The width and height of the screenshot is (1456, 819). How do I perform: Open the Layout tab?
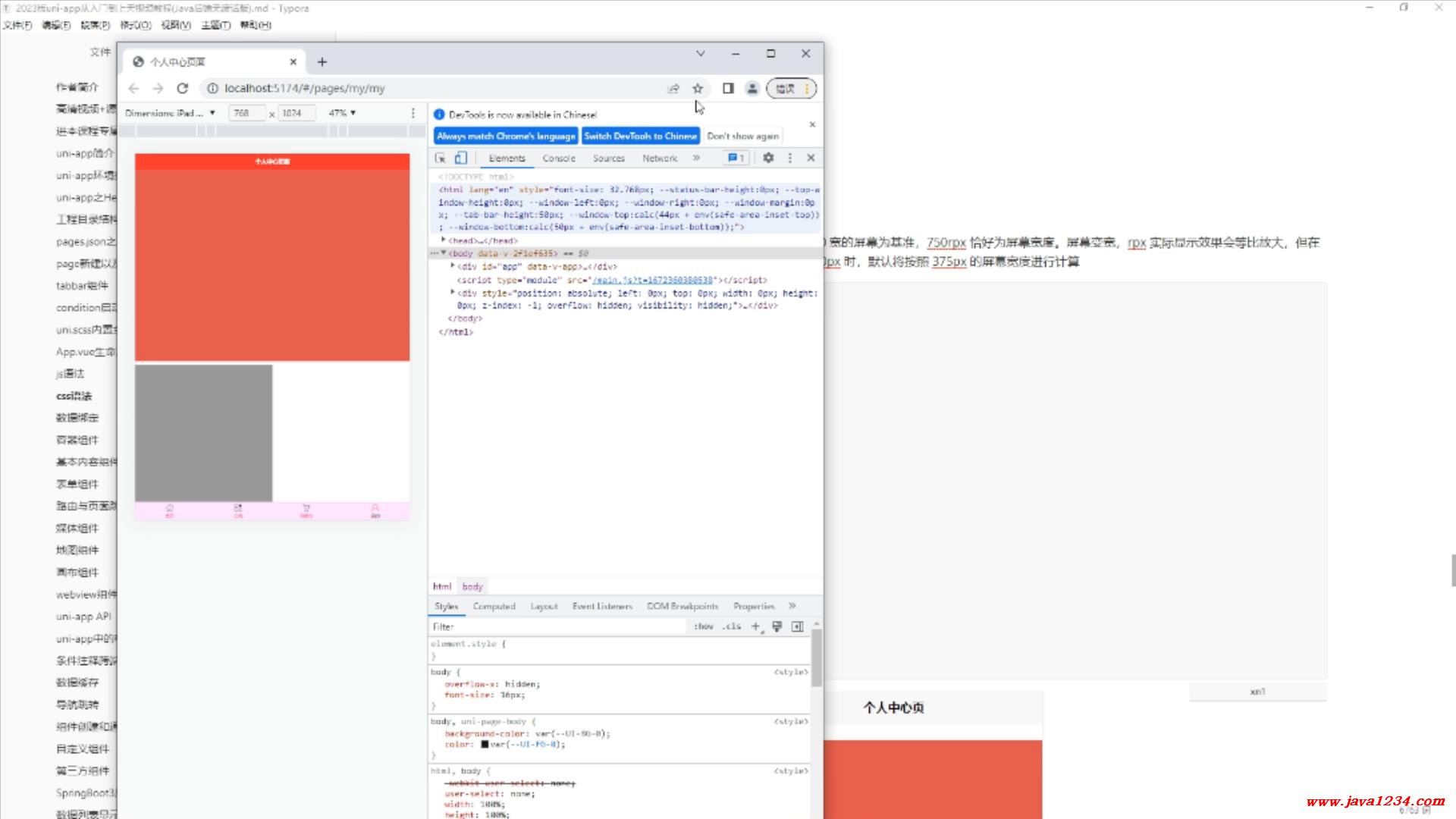[544, 607]
